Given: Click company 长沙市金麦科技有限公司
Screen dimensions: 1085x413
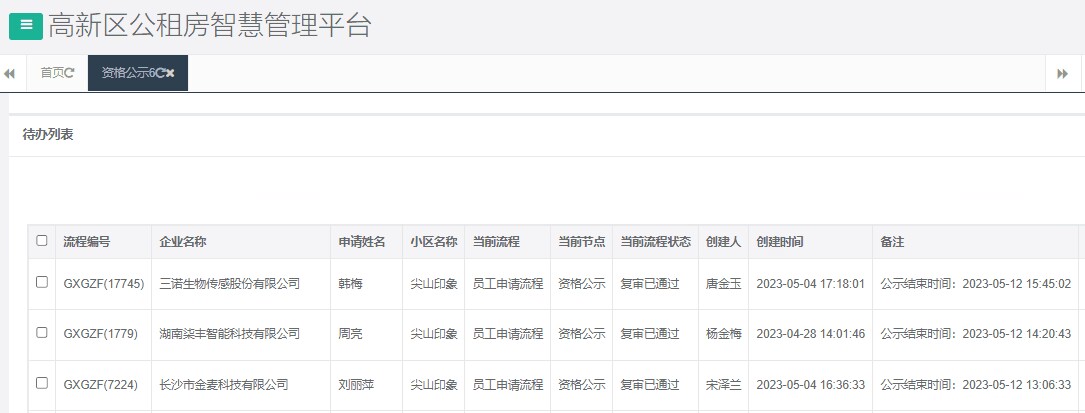Looking at the screenshot, I should click(224, 385).
